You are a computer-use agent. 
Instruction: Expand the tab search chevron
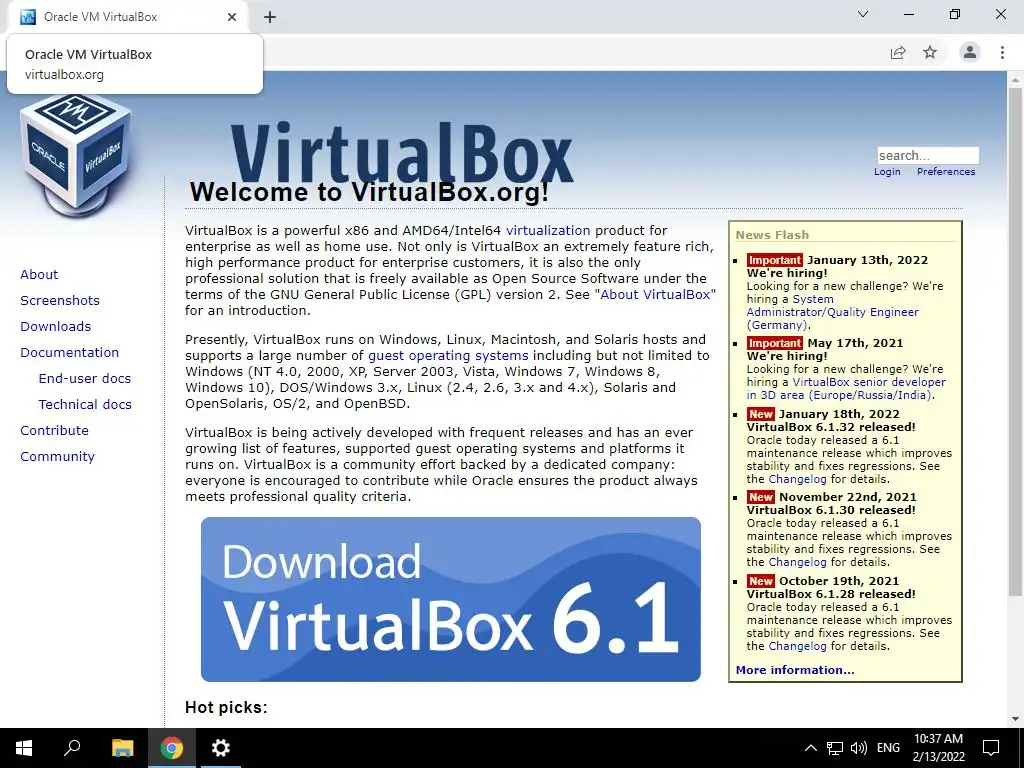[863, 14]
